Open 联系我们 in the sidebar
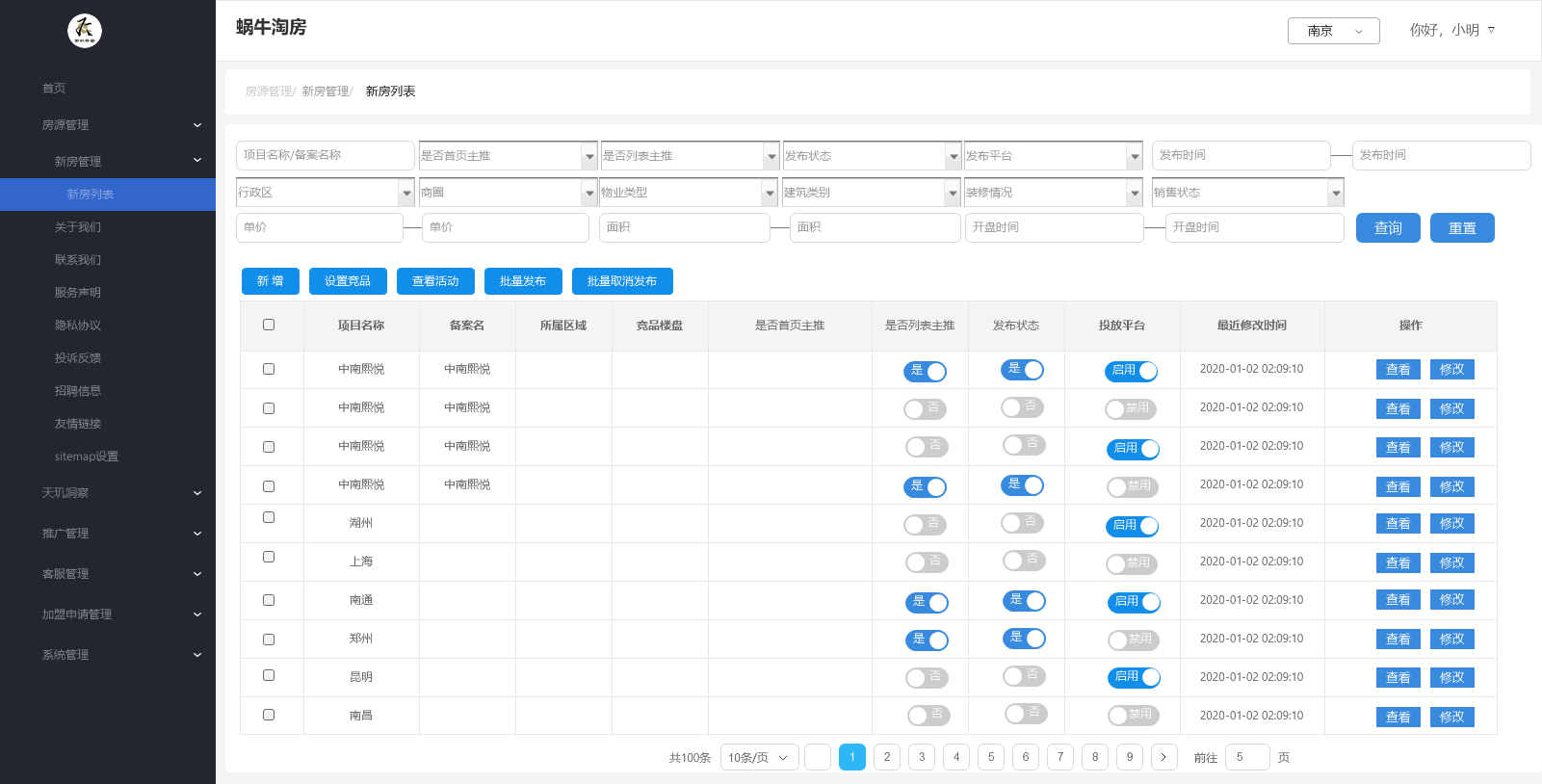The image size is (1542, 784). (78, 260)
